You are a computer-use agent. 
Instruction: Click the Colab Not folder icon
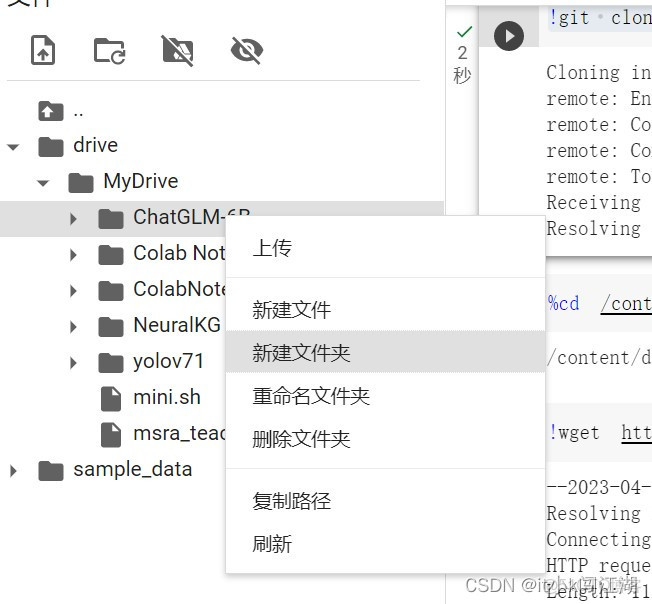[111, 255]
